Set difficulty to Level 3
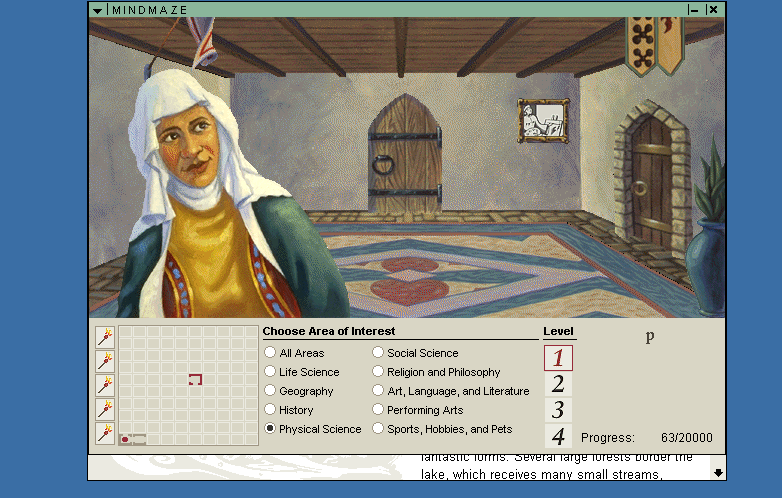The height and width of the screenshot is (498, 782). [x=558, y=410]
